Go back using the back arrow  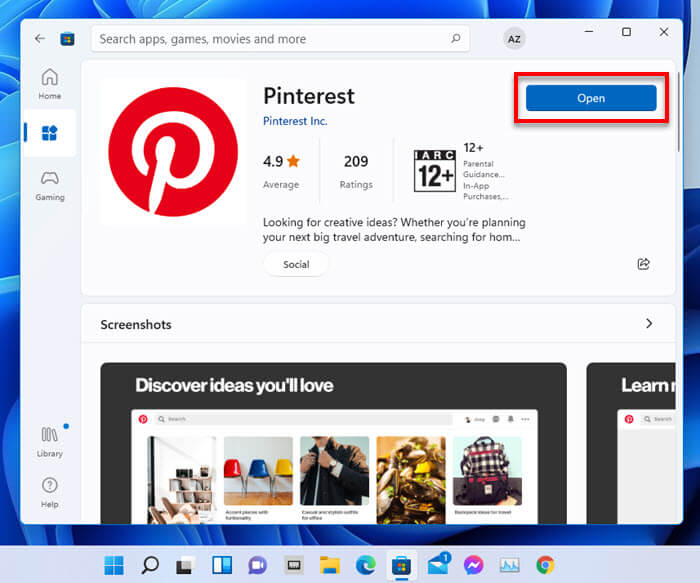point(40,39)
